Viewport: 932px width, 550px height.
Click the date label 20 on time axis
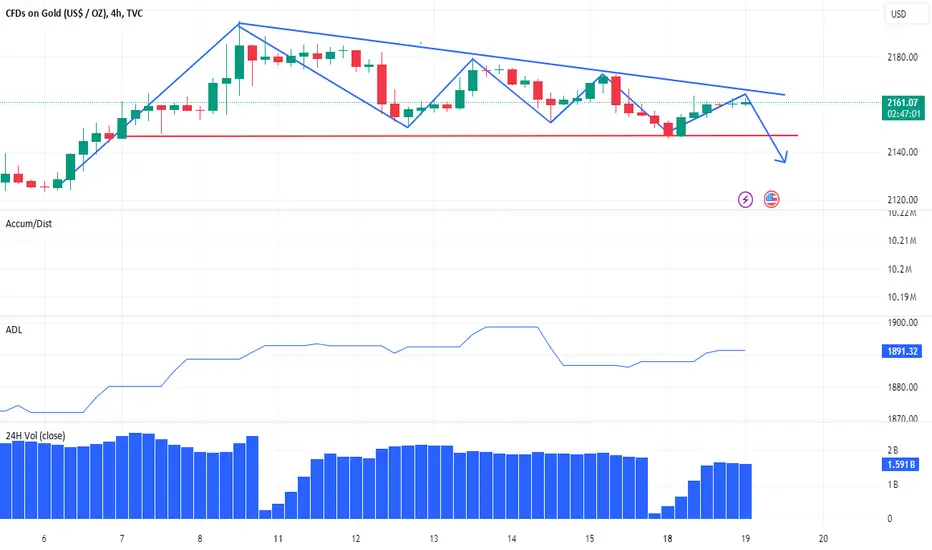[823, 539]
